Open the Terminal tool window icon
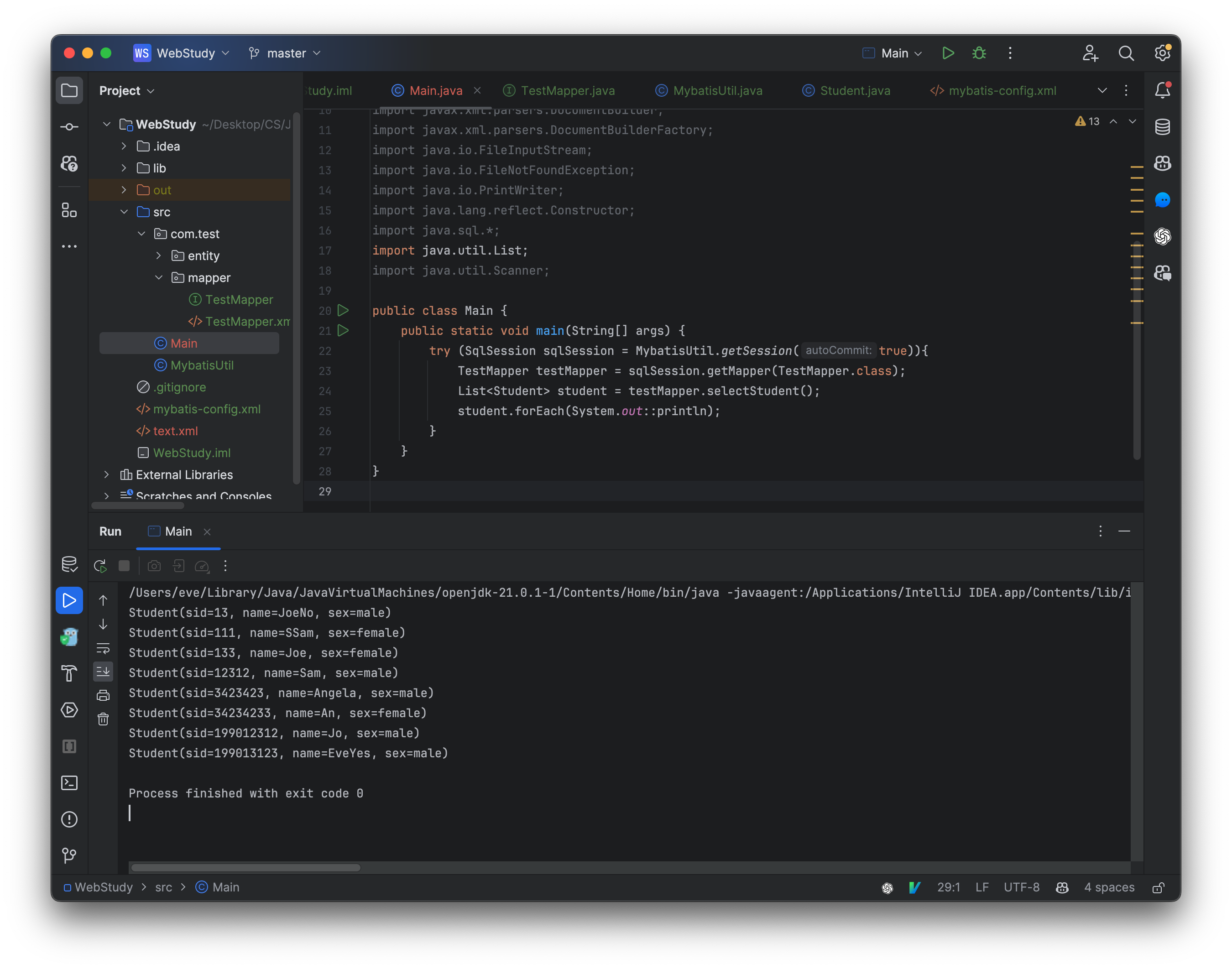Image resolution: width=1232 pixels, height=969 pixels. 69,782
